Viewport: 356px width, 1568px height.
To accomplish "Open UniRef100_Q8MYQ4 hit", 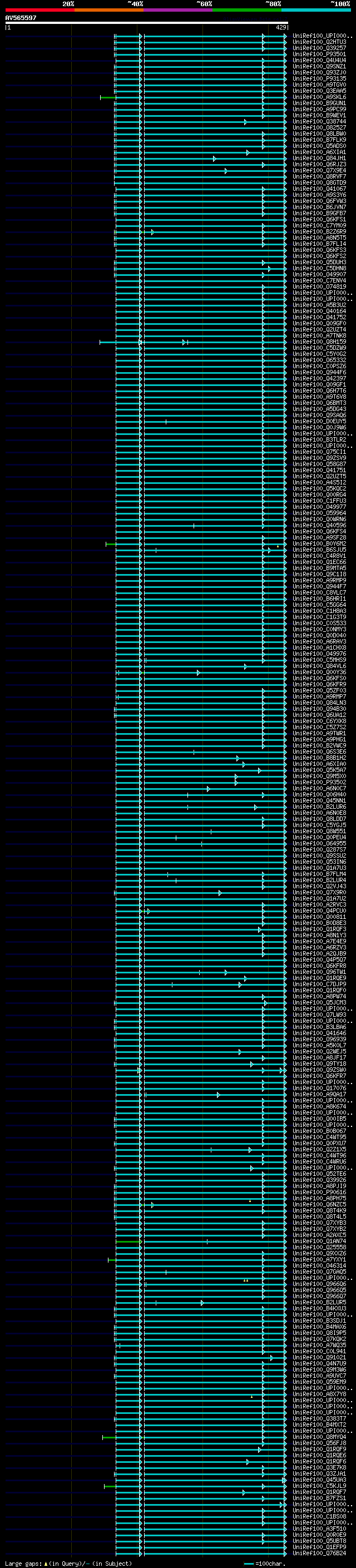I will pyautogui.click(x=319, y=1437).
